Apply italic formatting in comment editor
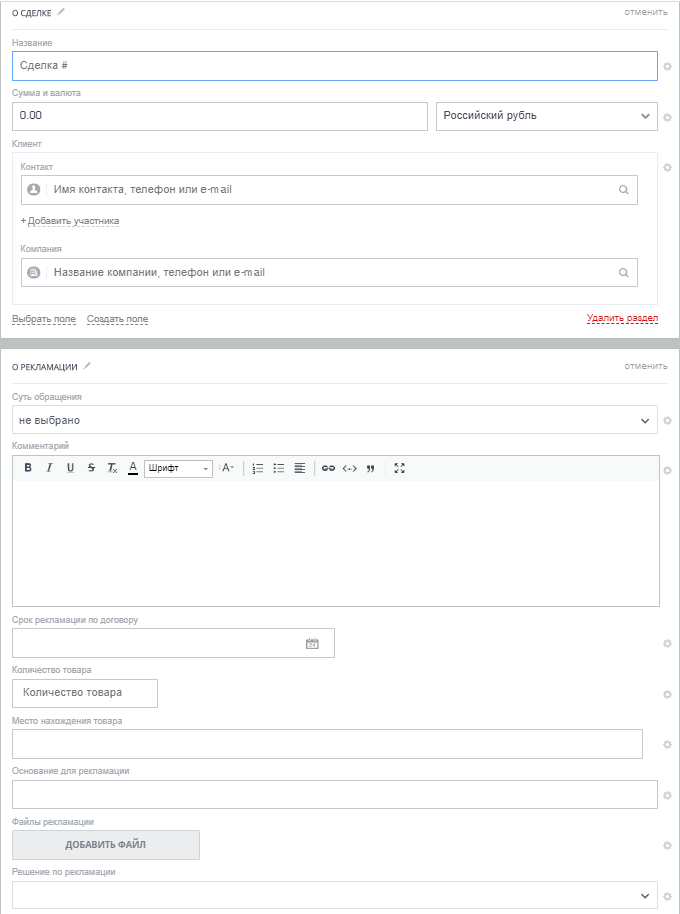680x914 pixels. (x=49, y=468)
